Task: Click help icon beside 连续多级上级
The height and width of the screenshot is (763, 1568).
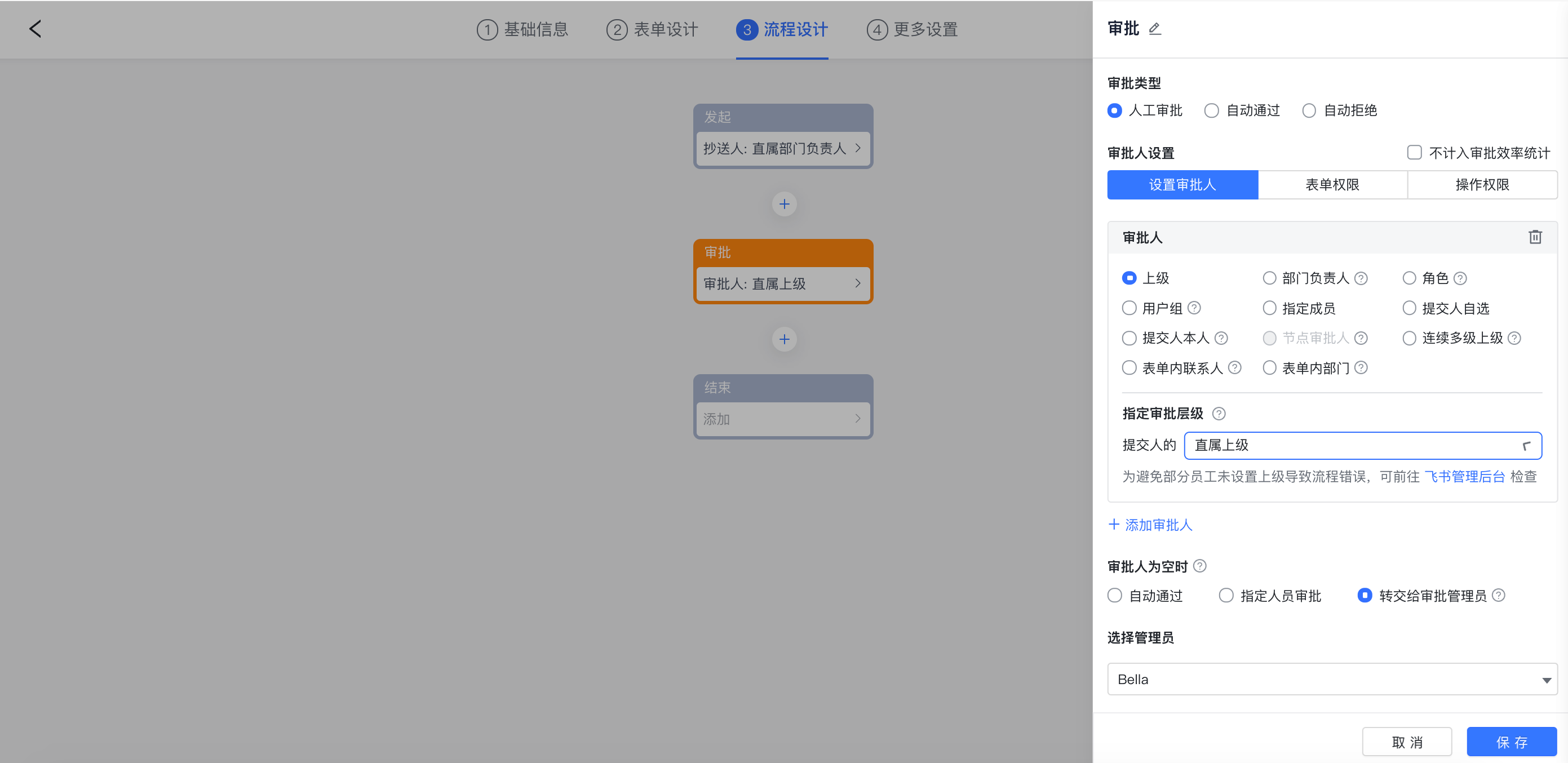Action: (x=1514, y=338)
